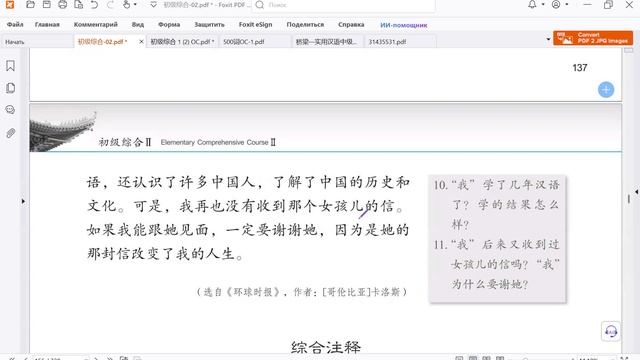Open the Quick Access toolbar customization dropdown
The height and width of the screenshot is (360, 640).
[153, 4]
